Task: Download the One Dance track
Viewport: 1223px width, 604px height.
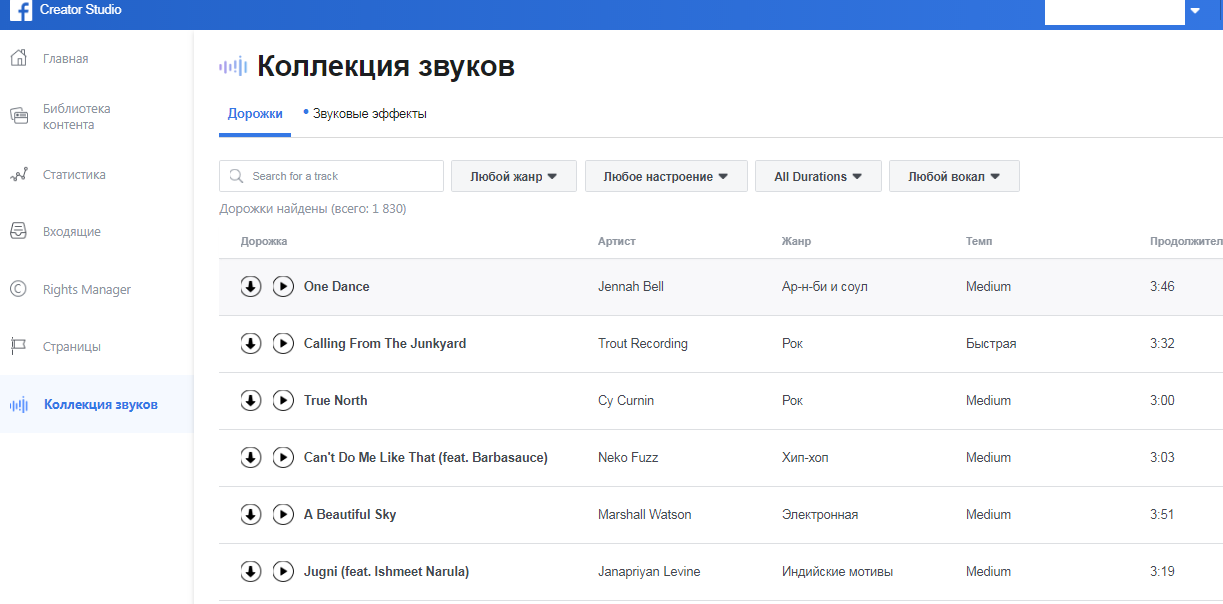Action: (x=251, y=286)
